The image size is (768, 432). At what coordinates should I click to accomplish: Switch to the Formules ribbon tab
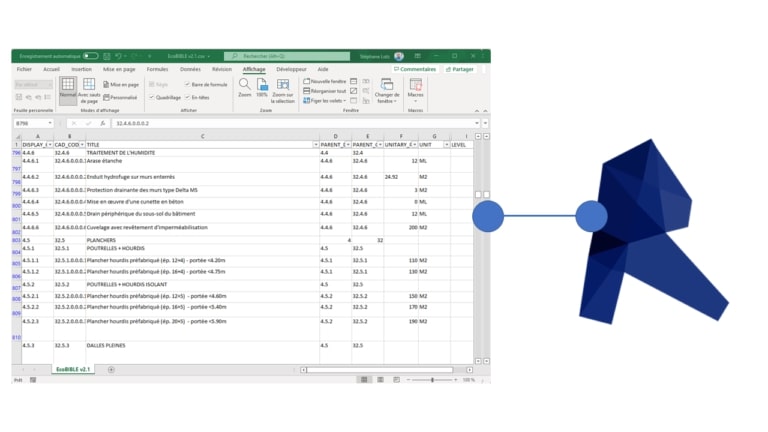click(x=157, y=69)
